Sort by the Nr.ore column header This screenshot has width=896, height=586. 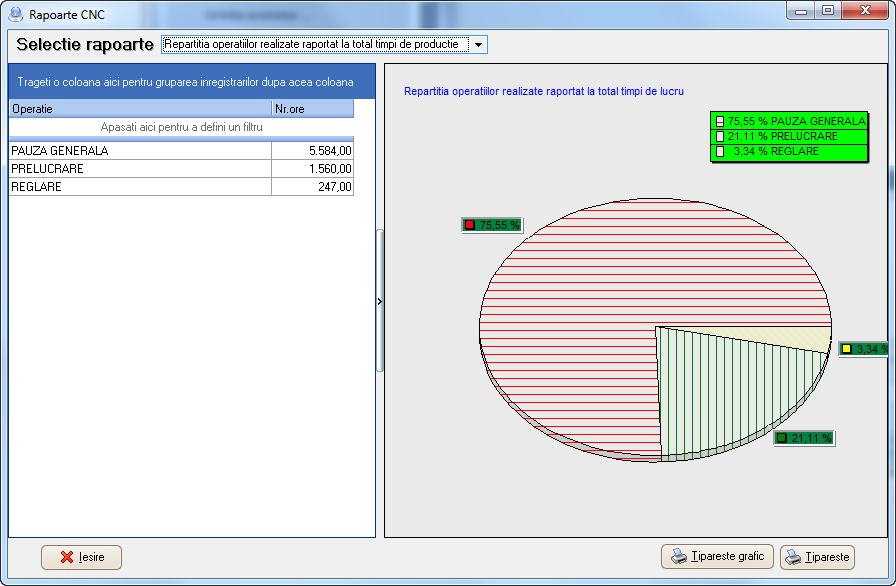point(312,108)
